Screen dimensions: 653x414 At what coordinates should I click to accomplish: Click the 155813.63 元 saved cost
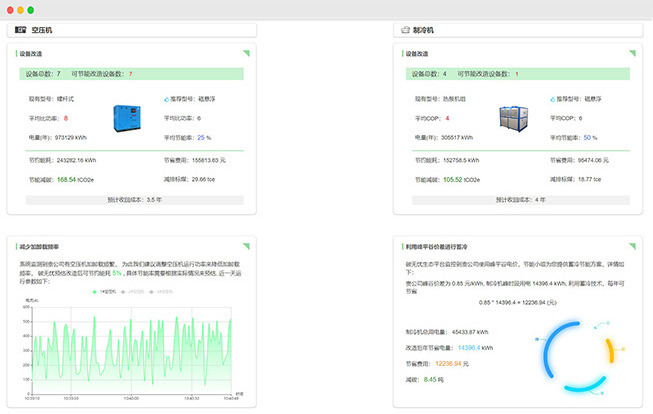click(x=209, y=160)
